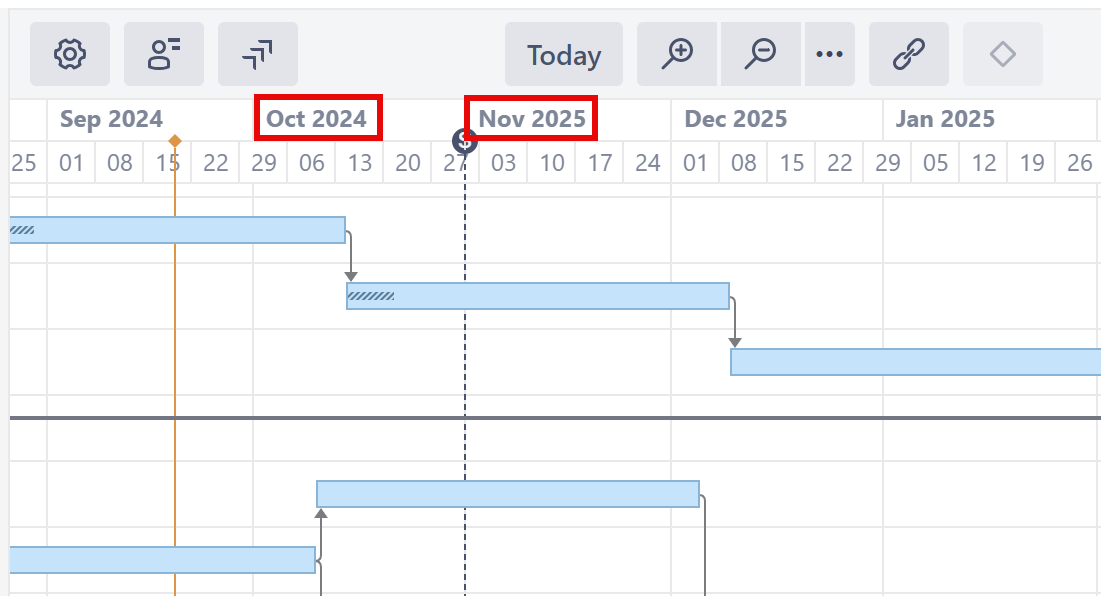Open the Gantt settings gear
The image size is (1101, 596).
click(x=69, y=55)
